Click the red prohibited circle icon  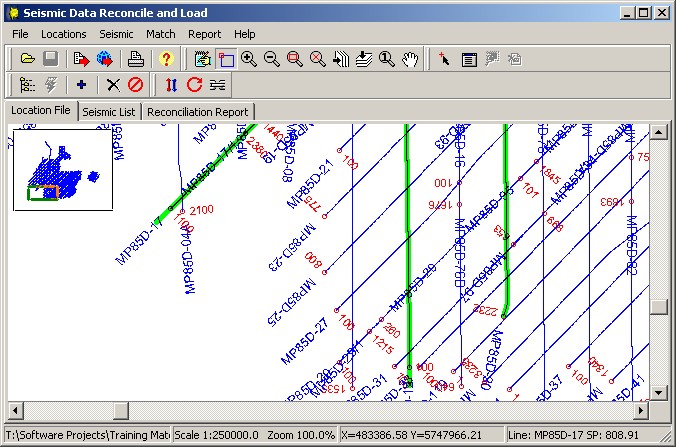pyautogui.click(x=135, y=86)
